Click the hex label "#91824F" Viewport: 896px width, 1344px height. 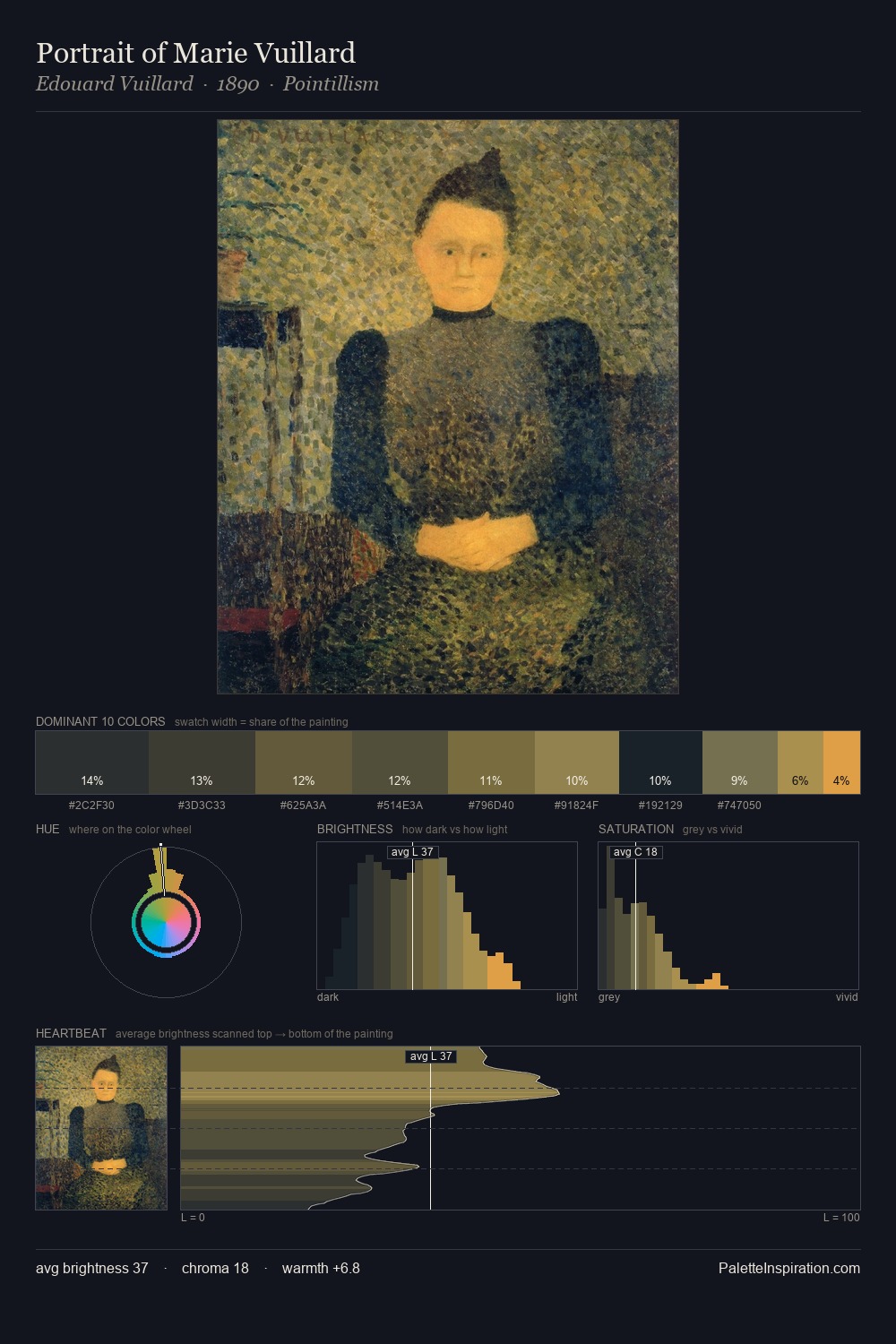coord(576,805)
